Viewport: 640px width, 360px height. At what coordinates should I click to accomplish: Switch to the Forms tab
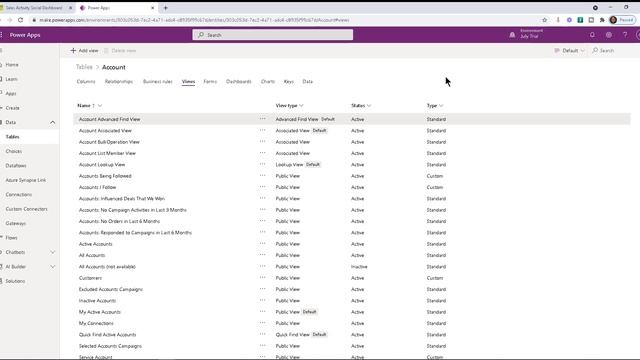210,82
